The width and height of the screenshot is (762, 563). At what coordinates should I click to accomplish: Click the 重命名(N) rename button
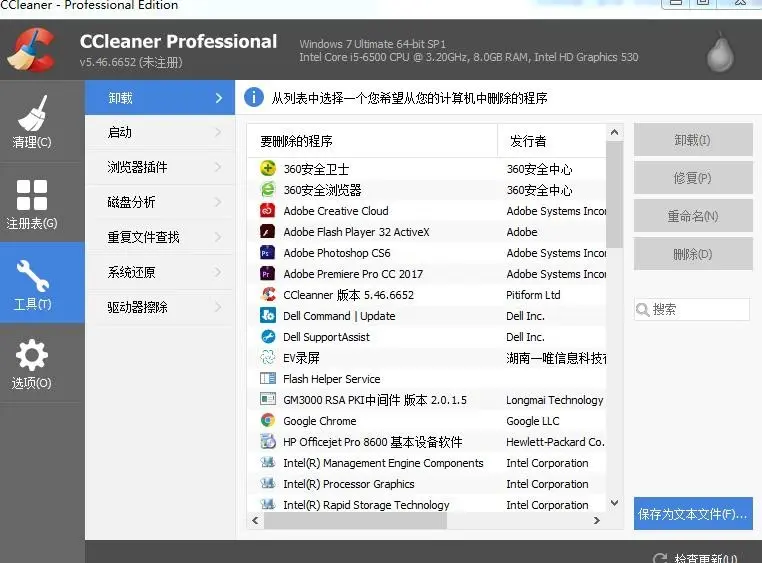coord(693,216)
